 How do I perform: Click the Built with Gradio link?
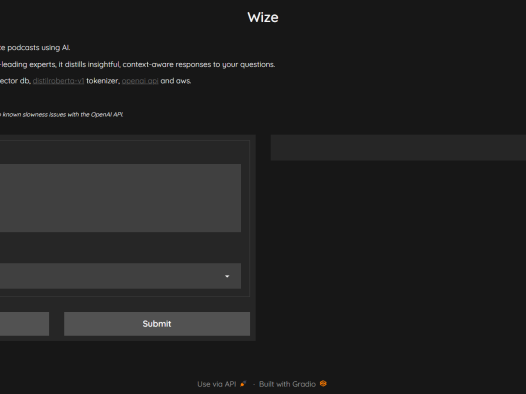pos(293,384)
